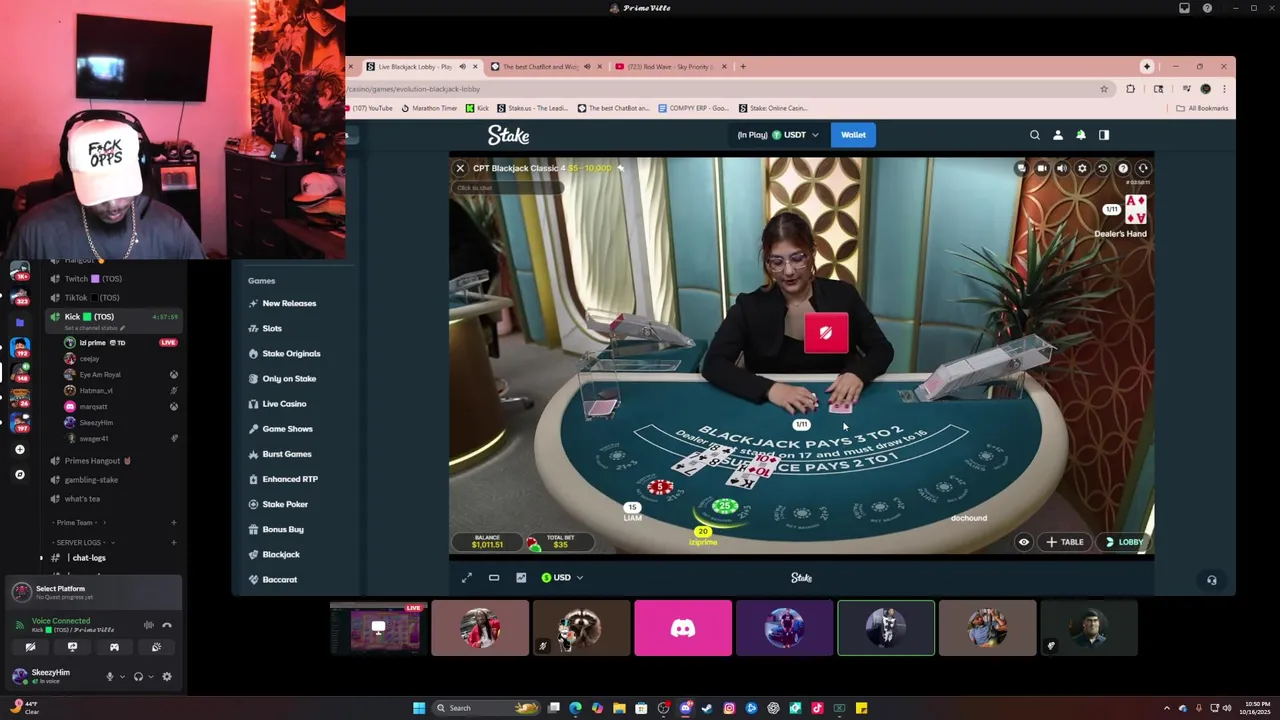Return to the LOBBY button
The width and height of the screenshot is (1280, 720).
pyautogui.click(x=1124, y=542)
